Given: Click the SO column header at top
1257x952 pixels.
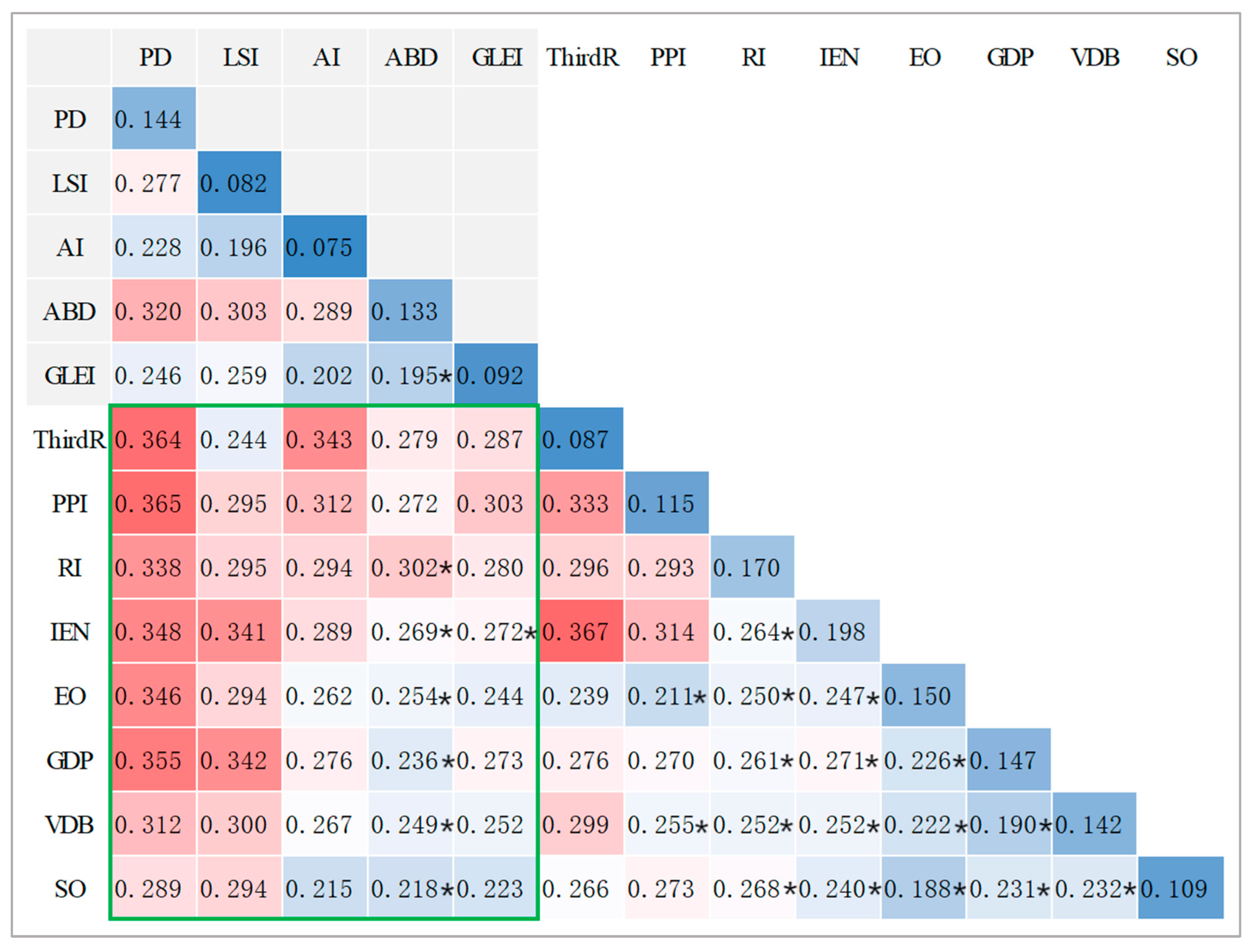Looking at the screenshot, I should [x=1181, y=57].
